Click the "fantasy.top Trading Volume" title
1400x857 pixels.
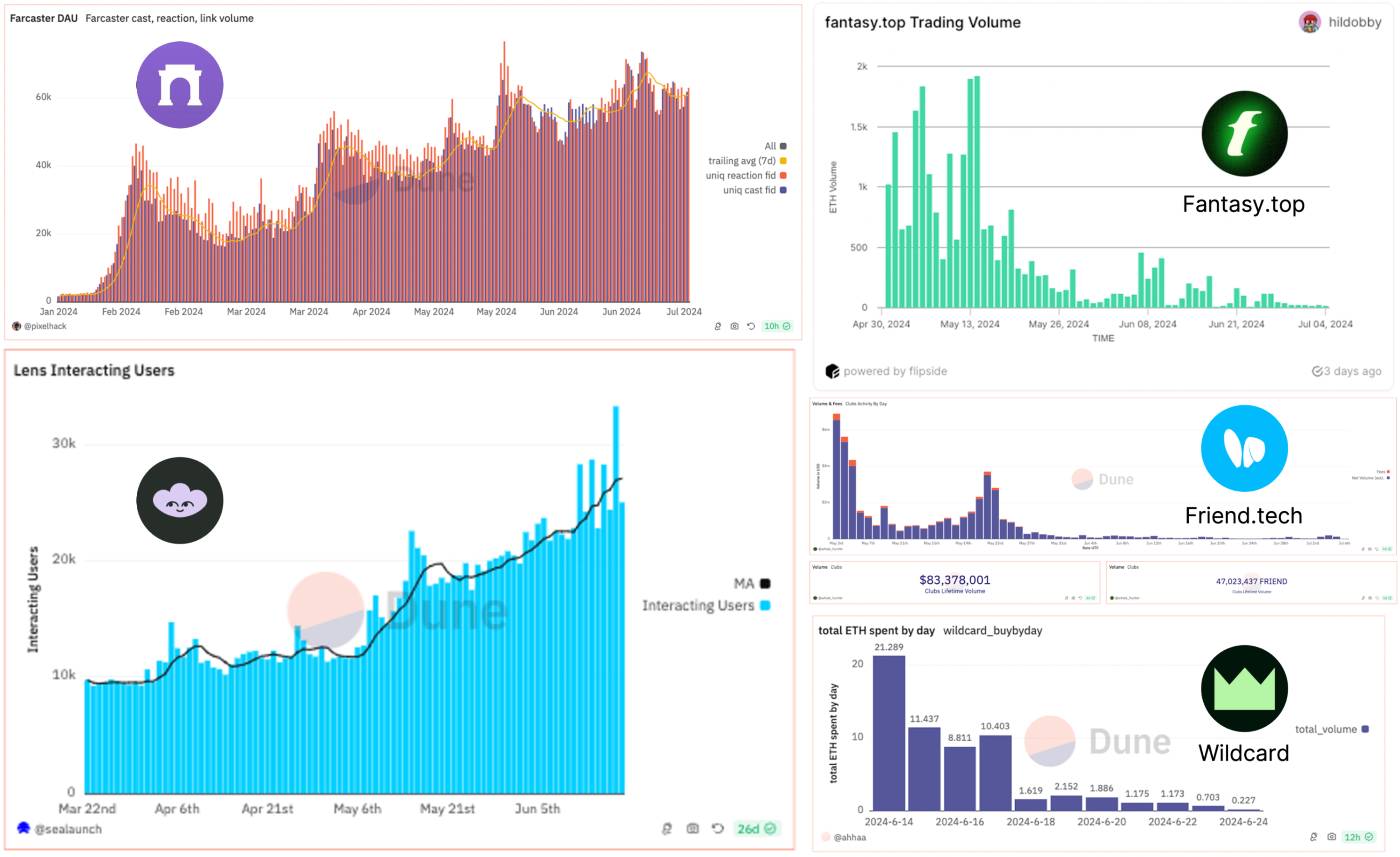(923, 22)
